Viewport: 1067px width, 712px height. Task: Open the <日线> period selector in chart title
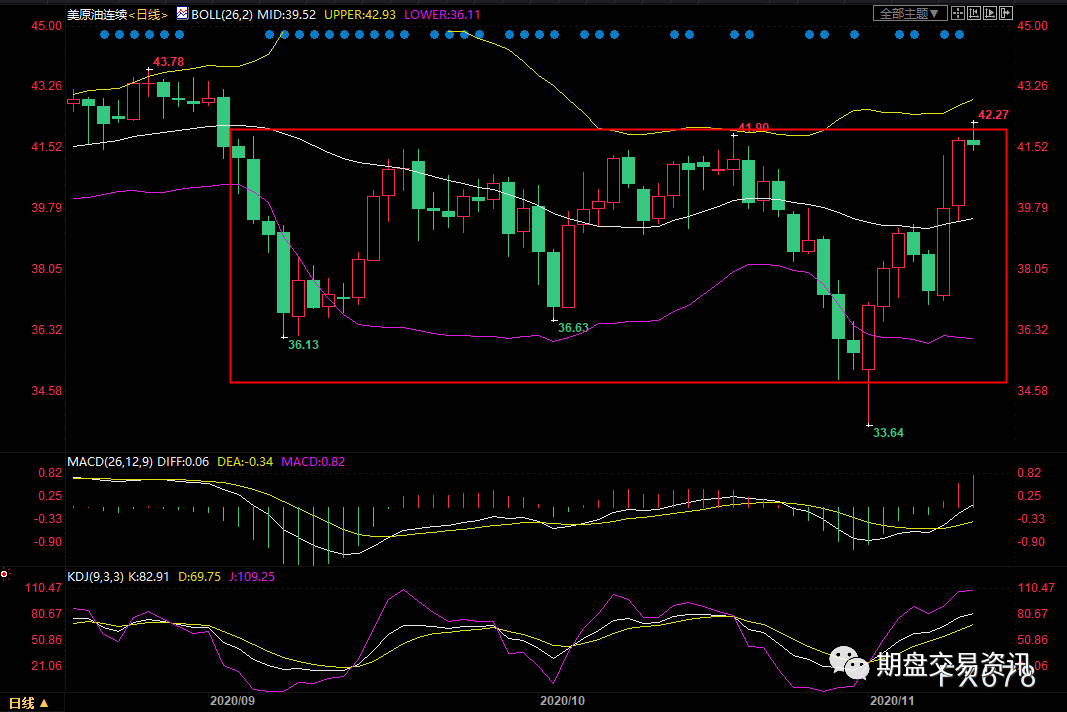point(148,15)
